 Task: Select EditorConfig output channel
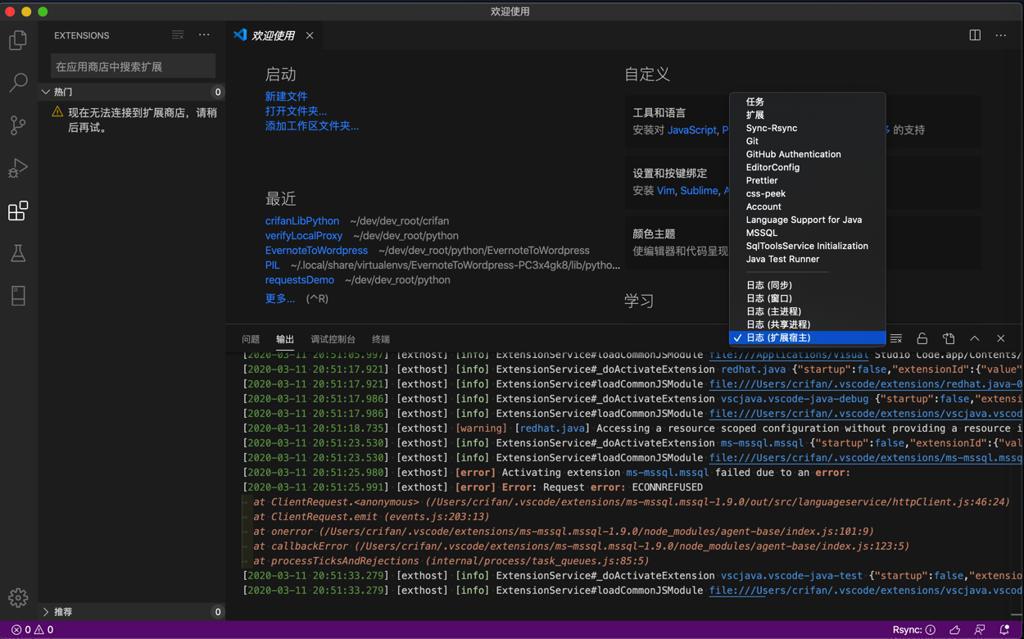pos(807,167)
